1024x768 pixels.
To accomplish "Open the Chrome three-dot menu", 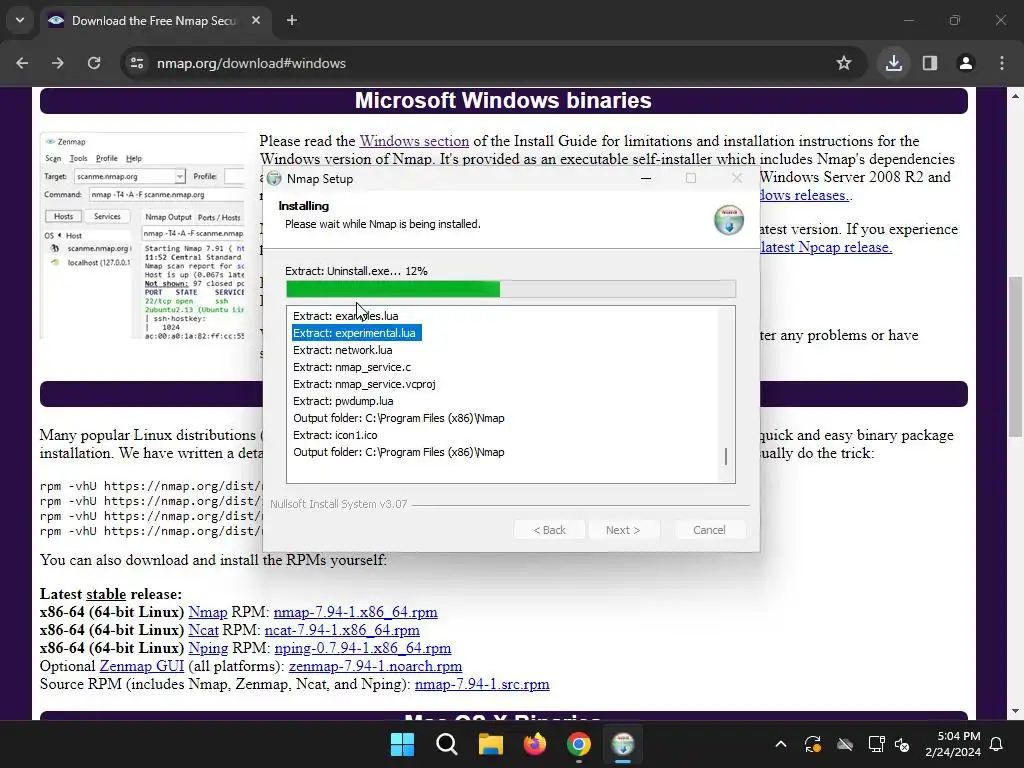I will pos(1002,63).
